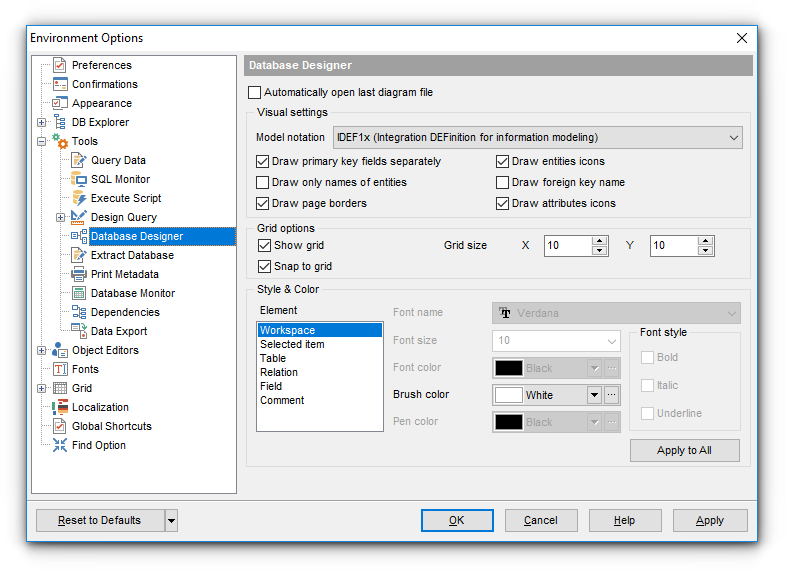Select the Find Option icon
The width and height of the screenshot is (786, 571).
click(x=60, y=445)
